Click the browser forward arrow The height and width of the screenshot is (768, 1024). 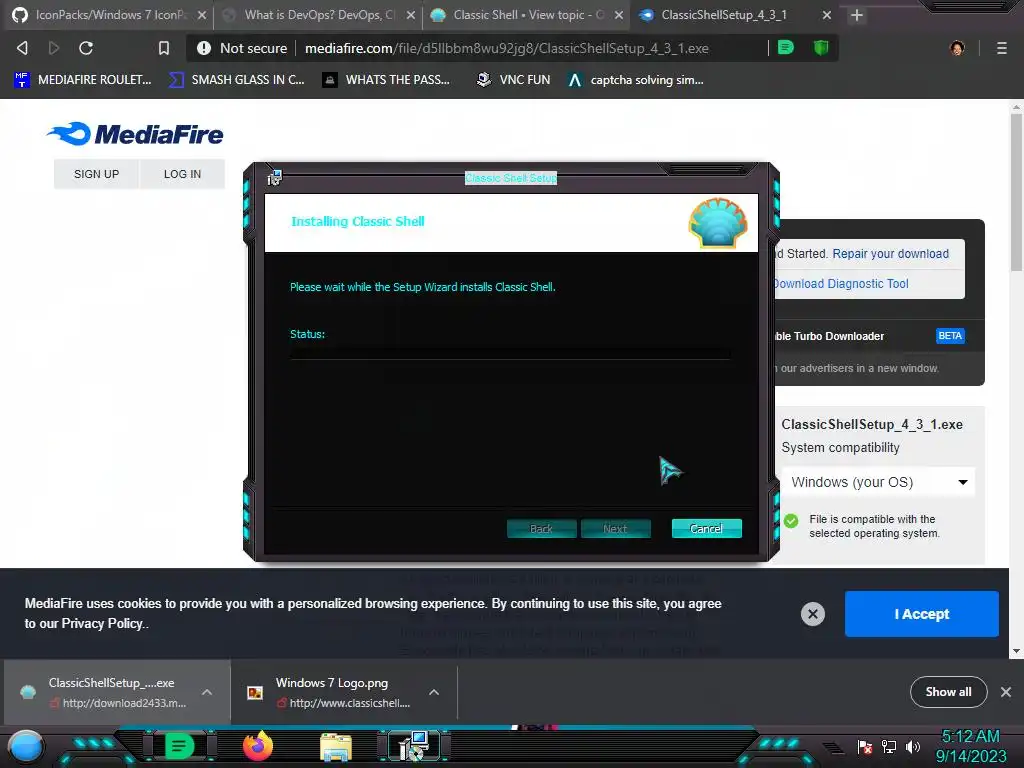pyautogui.click(x=54, y=48)
